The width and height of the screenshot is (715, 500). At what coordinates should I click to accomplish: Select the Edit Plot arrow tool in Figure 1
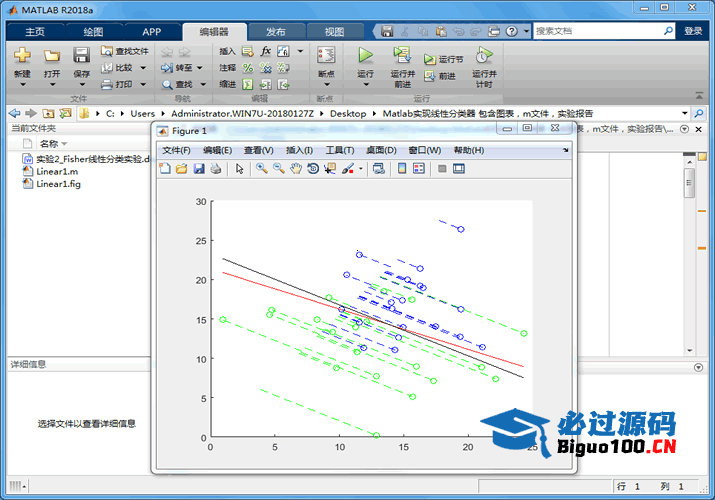coord(239,169)
